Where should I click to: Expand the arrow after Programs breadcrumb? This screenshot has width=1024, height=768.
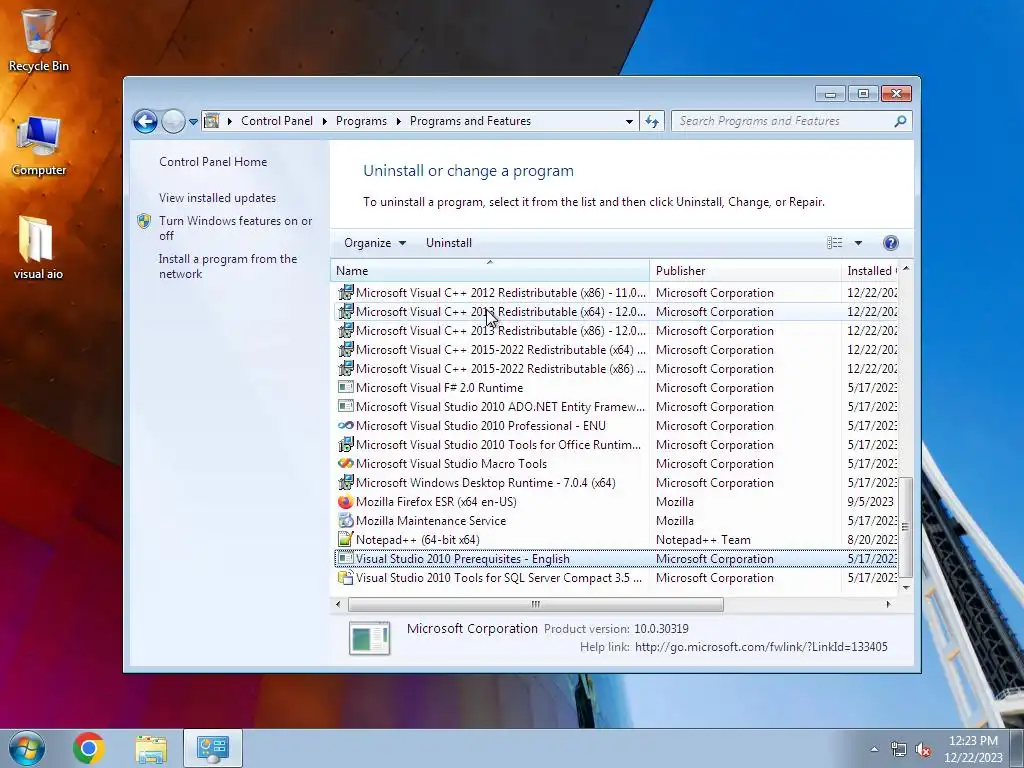click(x=398, y=121)
